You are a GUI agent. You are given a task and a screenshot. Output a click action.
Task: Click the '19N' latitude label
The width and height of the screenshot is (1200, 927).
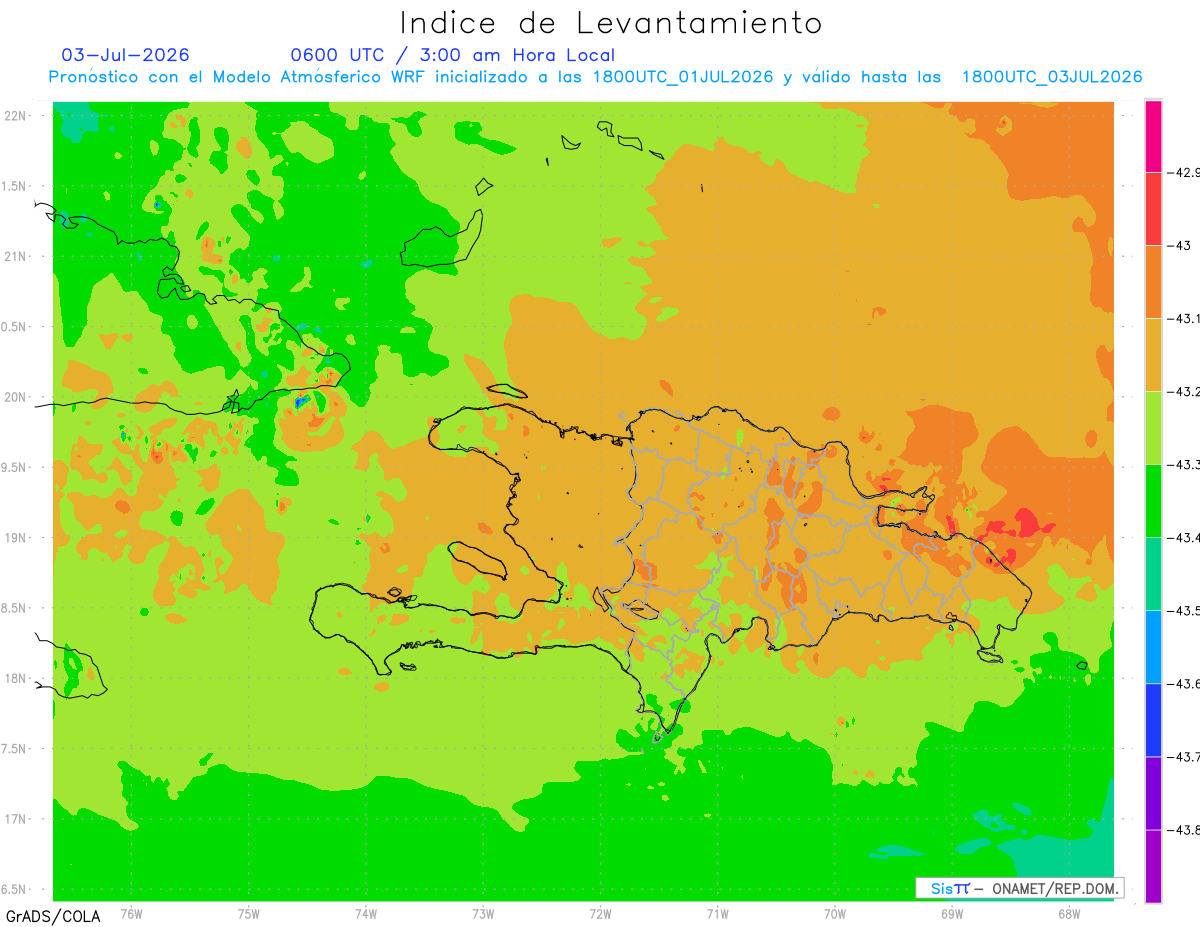click(x=16, y=537)
